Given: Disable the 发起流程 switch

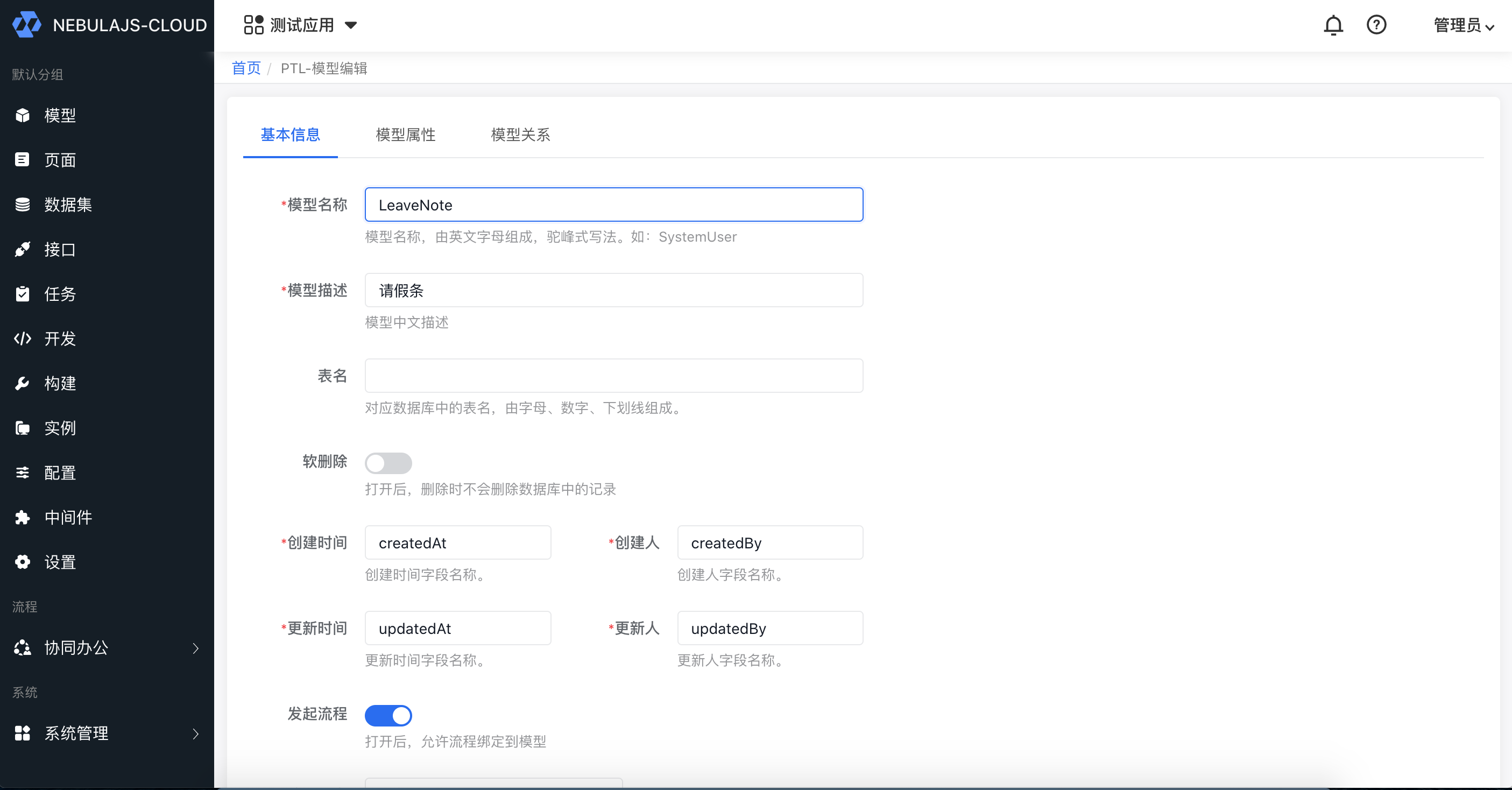Looking at the screenshot, I should click(x=388, y=715).
